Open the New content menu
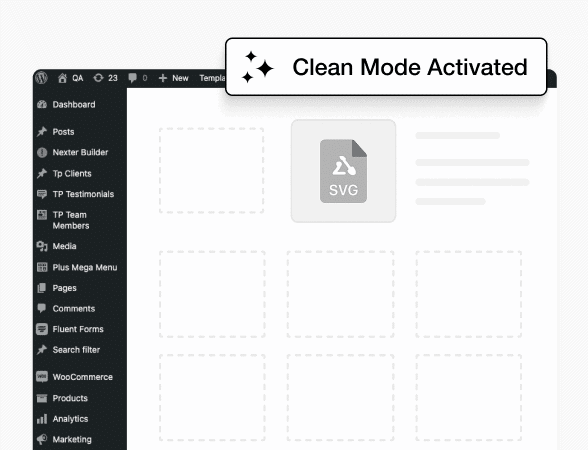Viewport: 588px width, 450px height. tap(180, 78)
